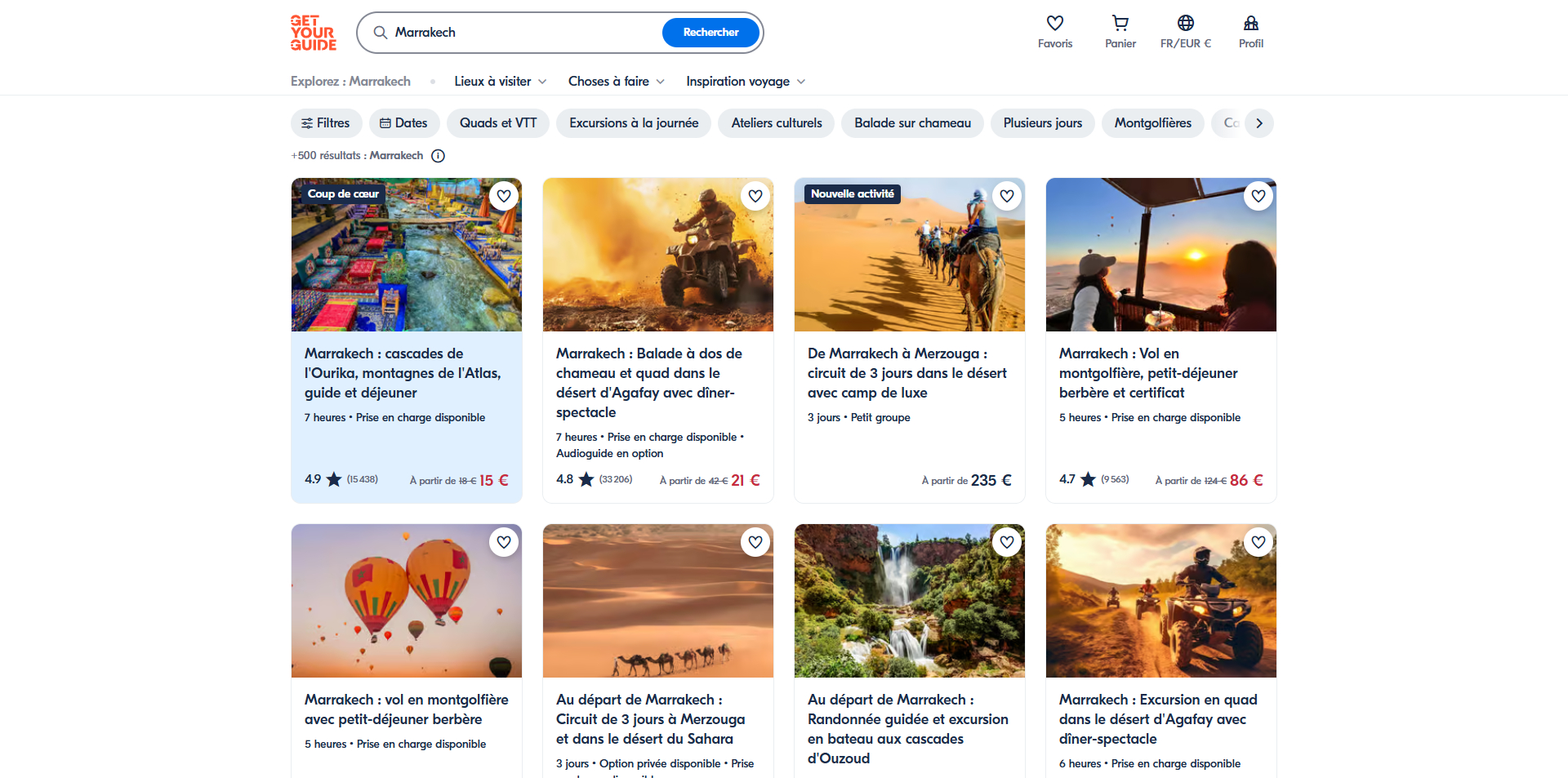The image size is (1568, 778).
Task: Open the Favoris heart icon in header
Action: tap(1055, 23)
